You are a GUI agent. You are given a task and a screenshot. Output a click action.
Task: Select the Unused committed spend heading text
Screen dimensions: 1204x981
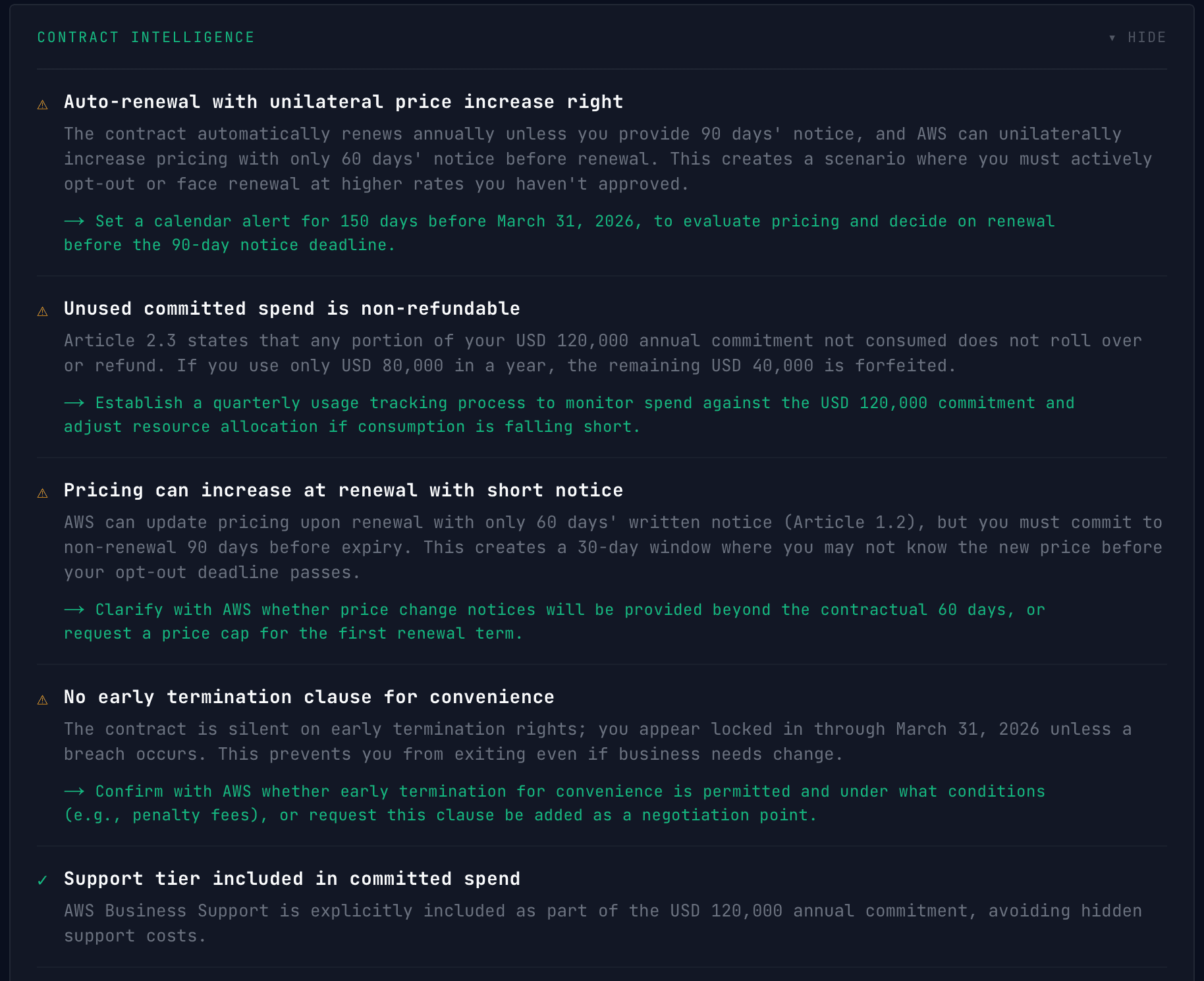(x=291, y=309)
